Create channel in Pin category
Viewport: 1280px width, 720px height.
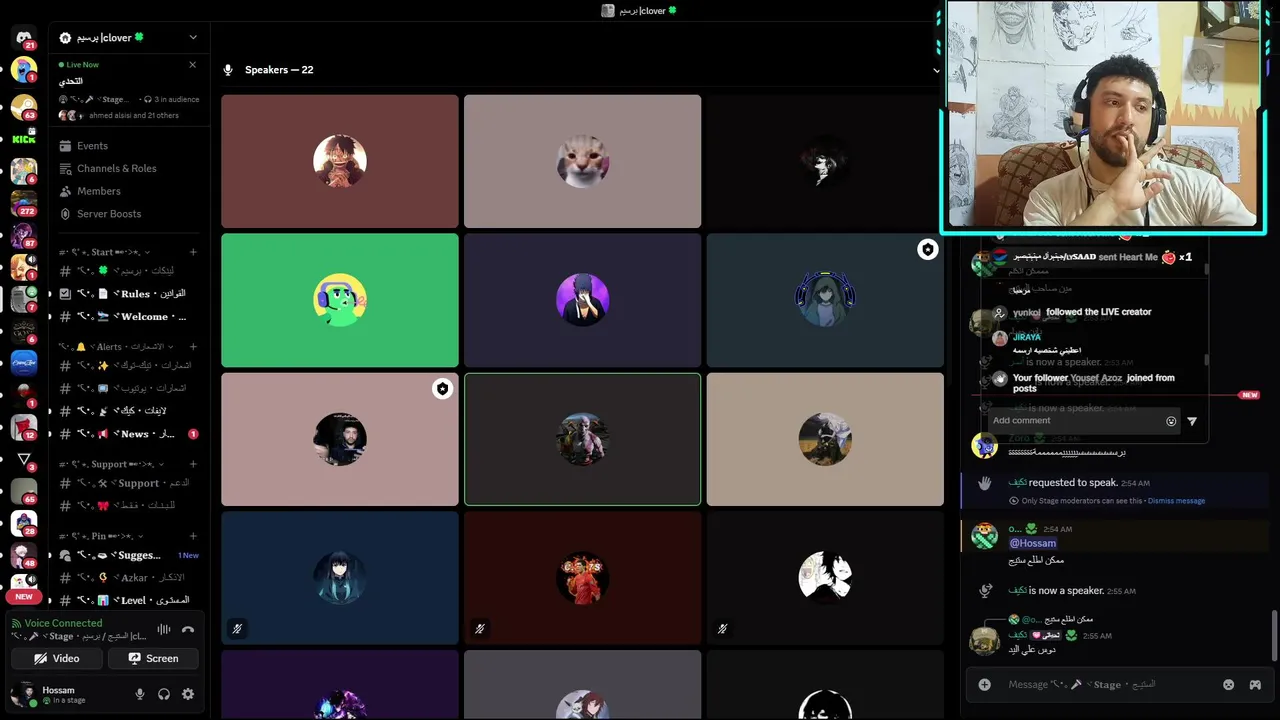(193, 536)
